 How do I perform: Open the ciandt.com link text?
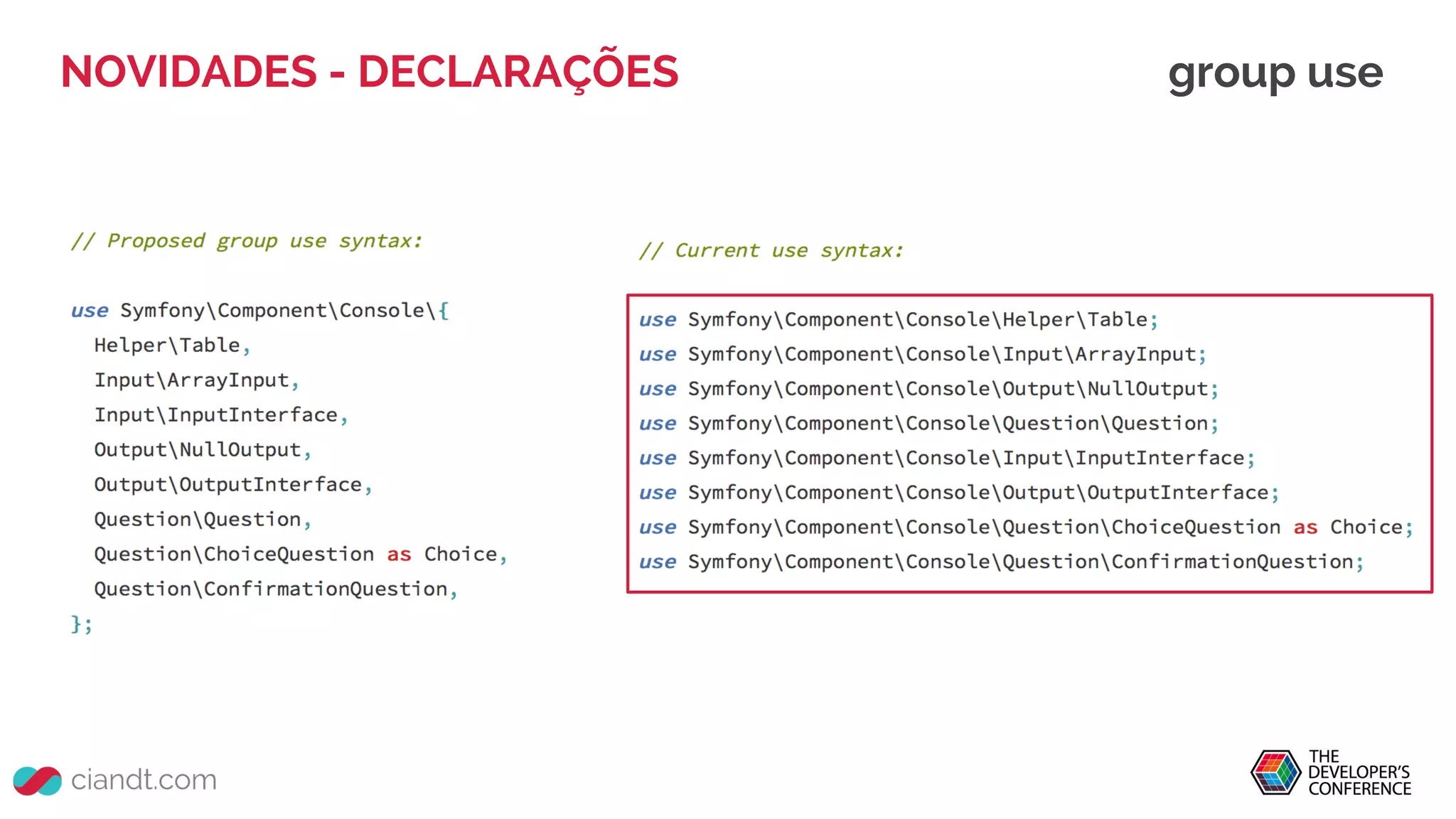point(144,780)
